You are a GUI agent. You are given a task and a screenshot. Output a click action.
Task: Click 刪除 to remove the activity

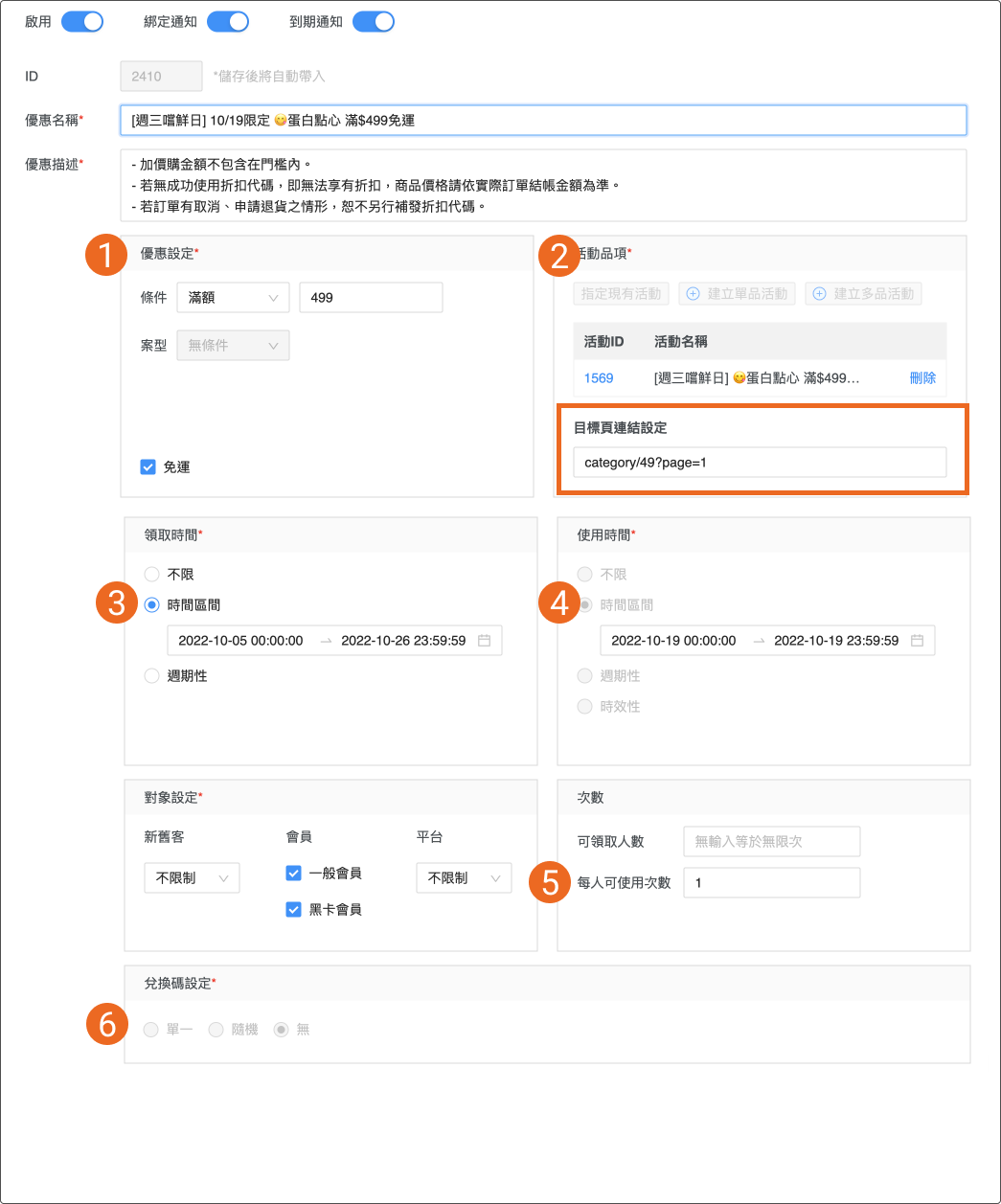coord(922,378)
